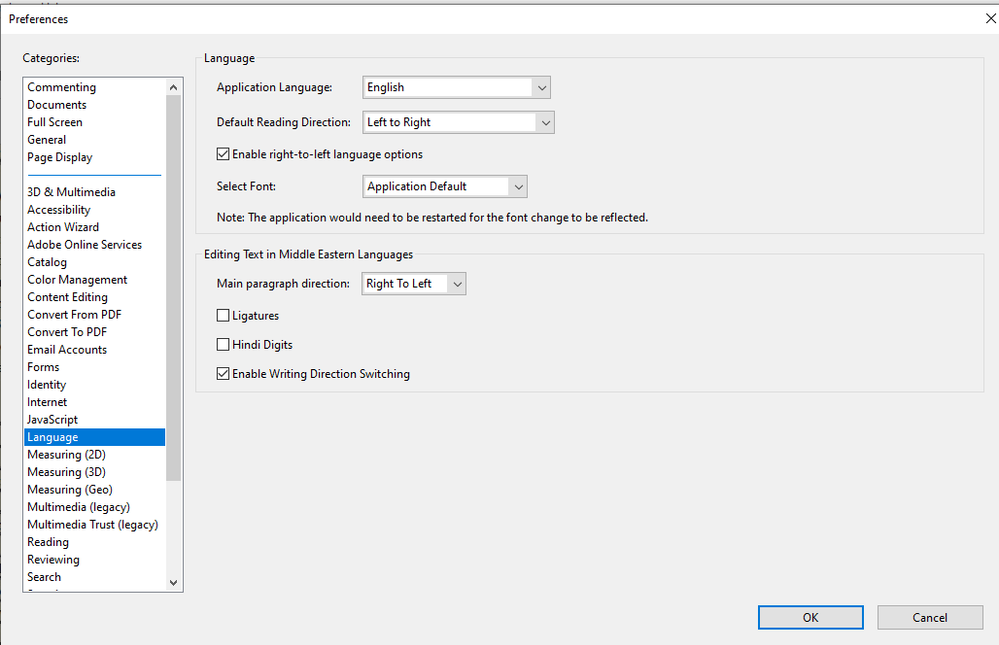Viewport: 999px width, 645px height.
Task: Open the Select Font dropdown
Action: (x=444, y=187)
